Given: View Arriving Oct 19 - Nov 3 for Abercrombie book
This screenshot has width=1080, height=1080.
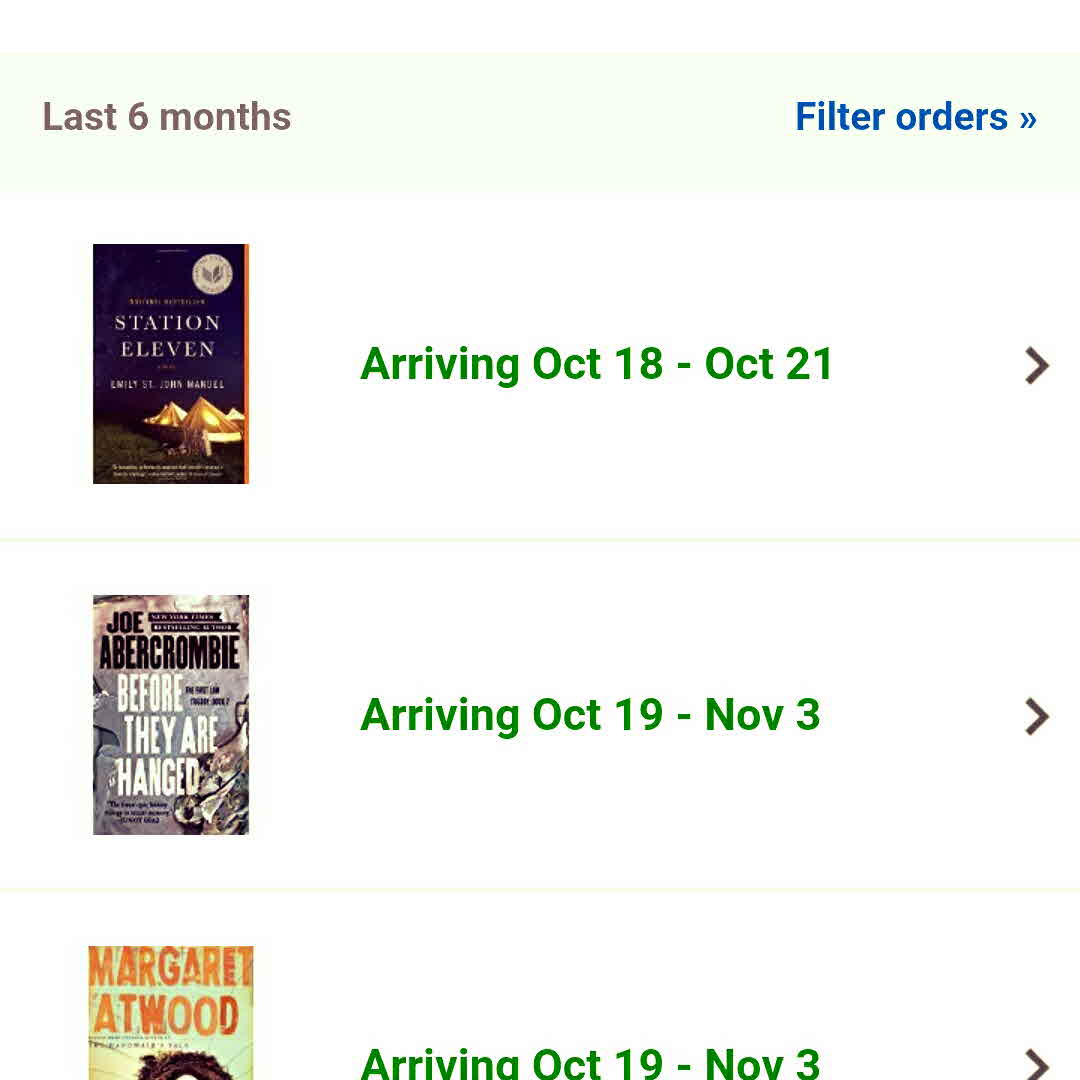Looking at the screenshot, I should (x=590, y=715).
